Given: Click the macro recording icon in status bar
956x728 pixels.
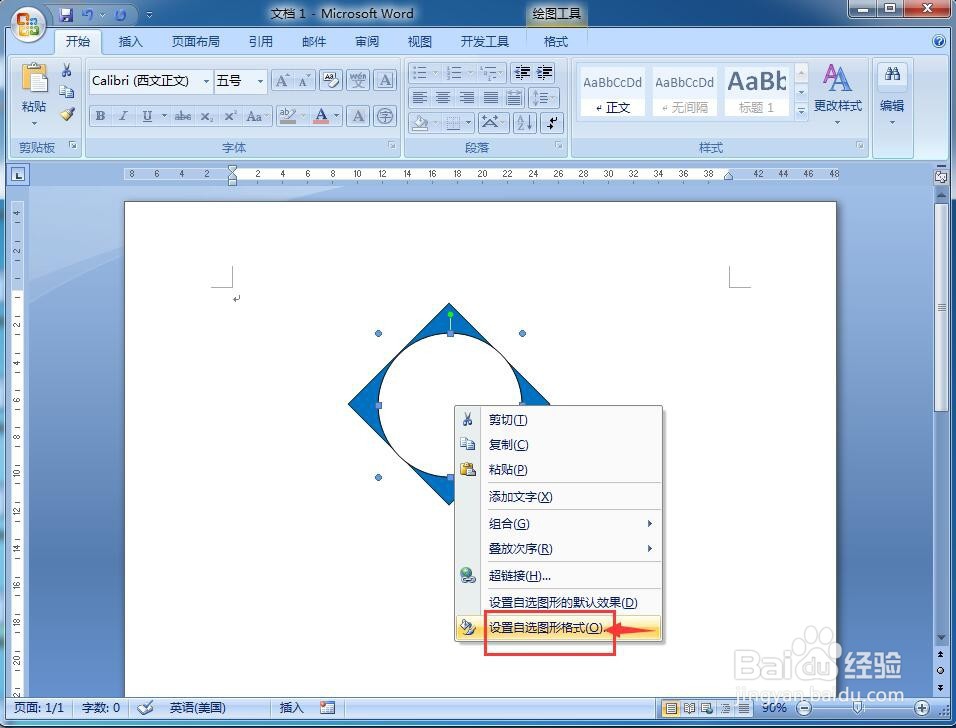Looking at the screenshot, I should 327,707.
